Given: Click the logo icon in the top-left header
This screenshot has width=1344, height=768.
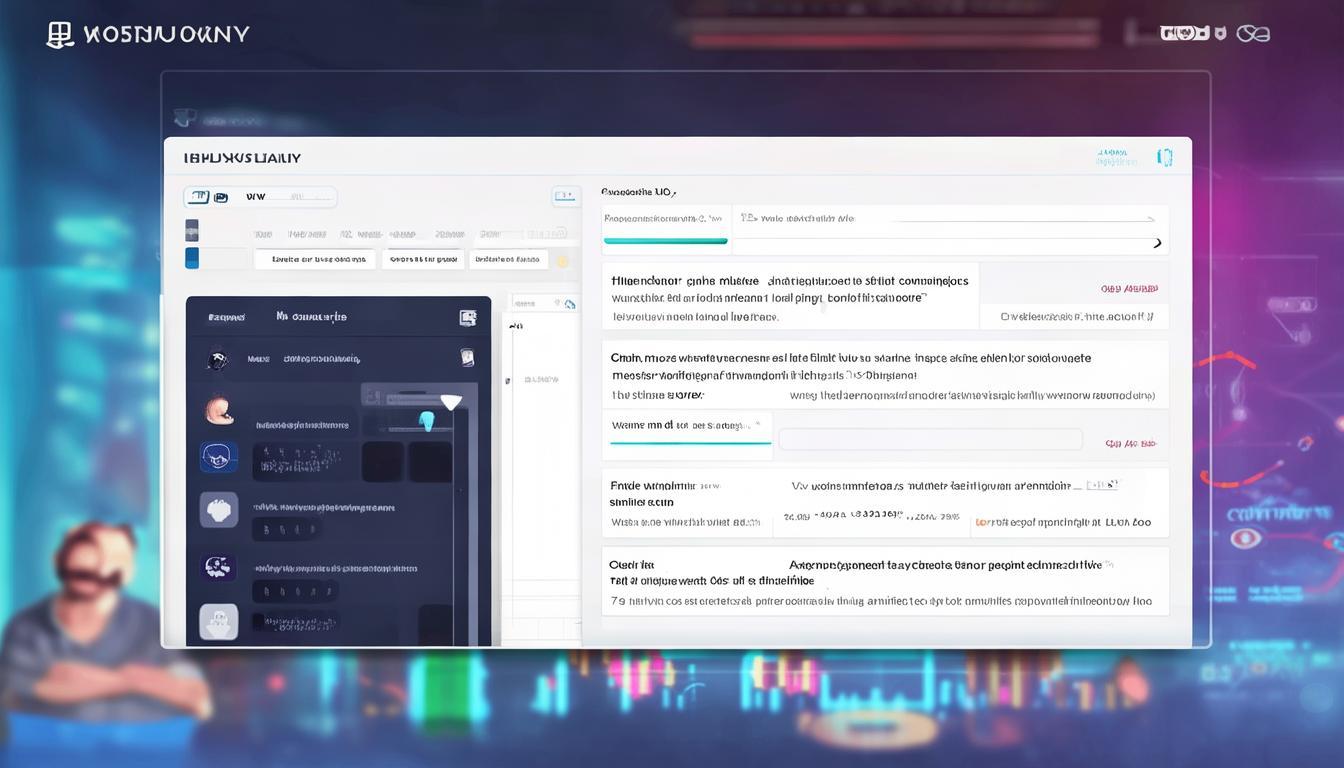Looking at the screenshot, I should click(60, 35).
